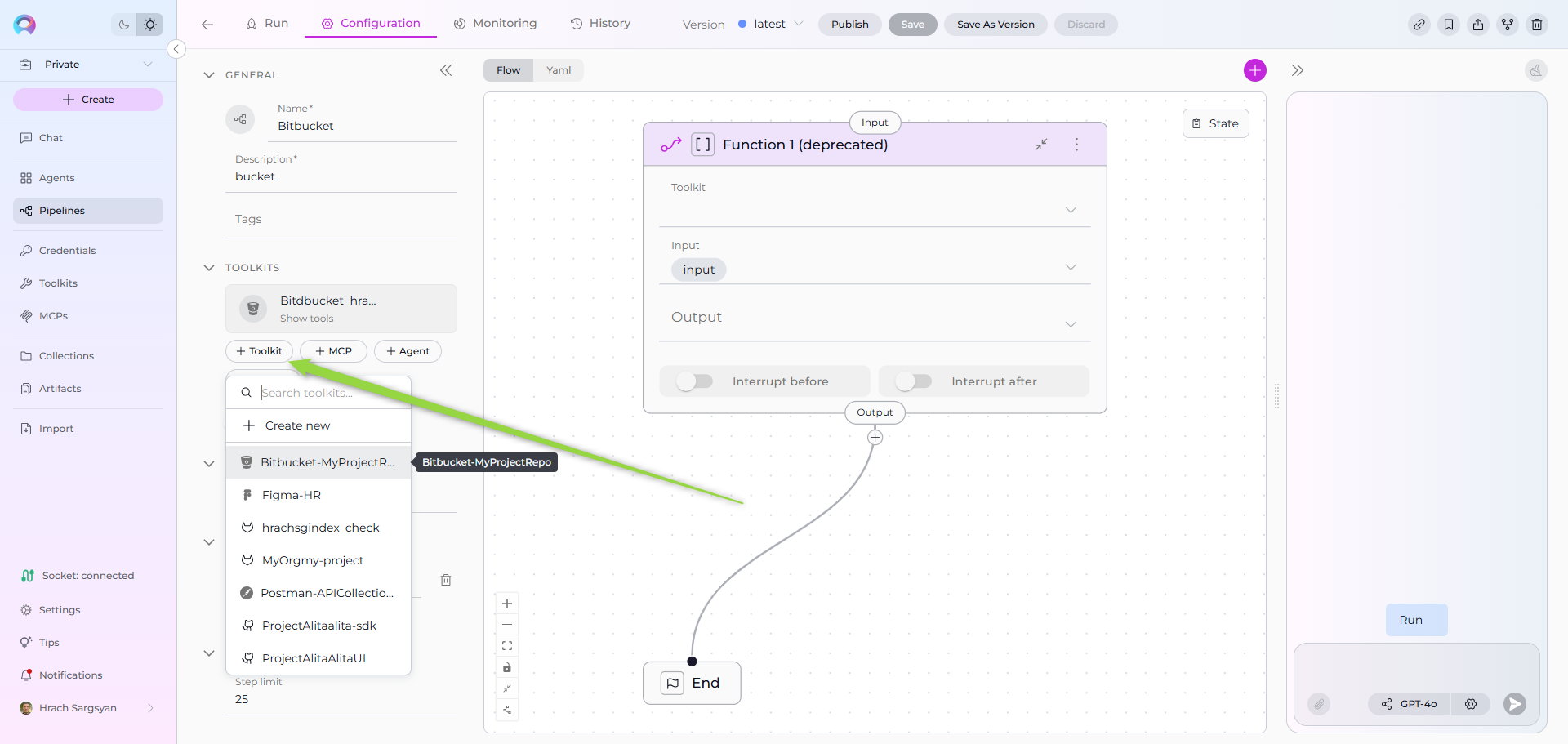Click the copy link icon in top toolbar
The image size is (1568, 744).
click(1419, 25)
